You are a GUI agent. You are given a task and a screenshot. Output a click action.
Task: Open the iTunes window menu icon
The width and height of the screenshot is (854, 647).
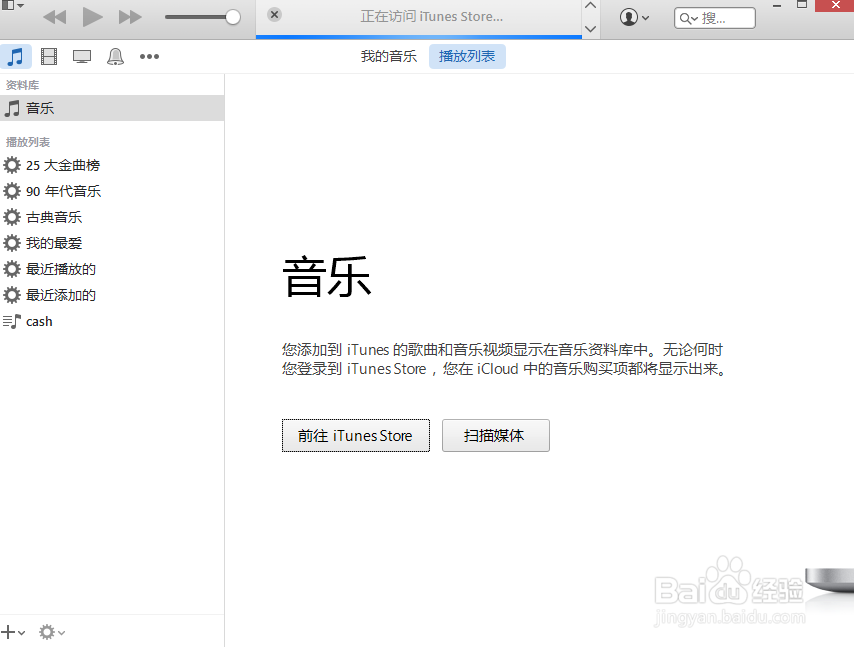13,5
